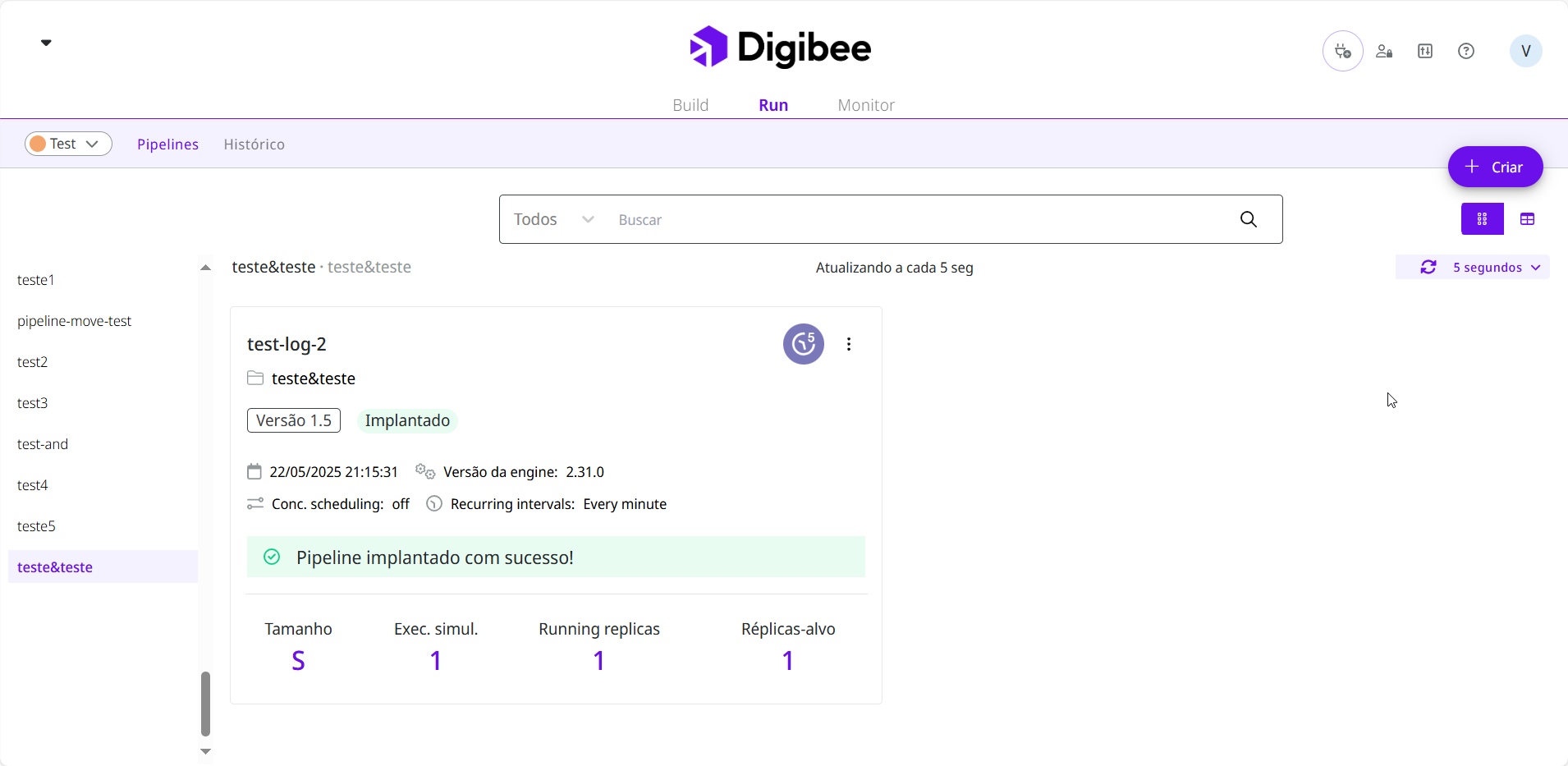Click the folder icon beside teste&teste

point(255,378)
